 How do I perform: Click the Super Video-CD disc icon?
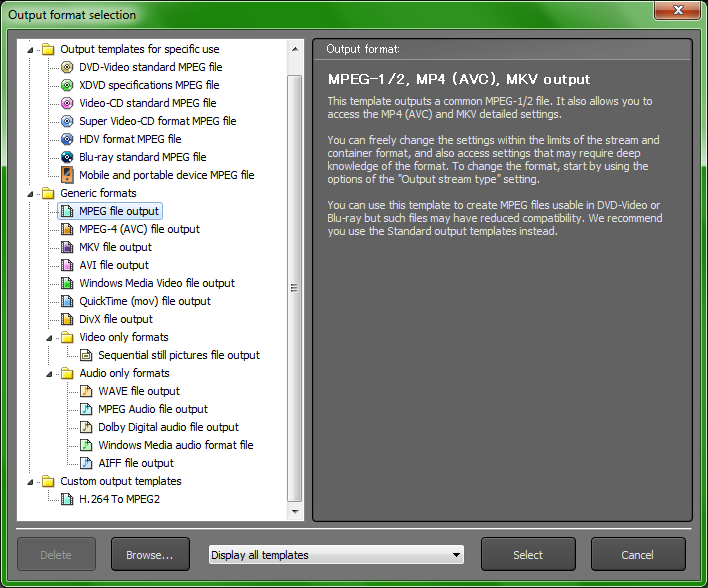point(67,121)
